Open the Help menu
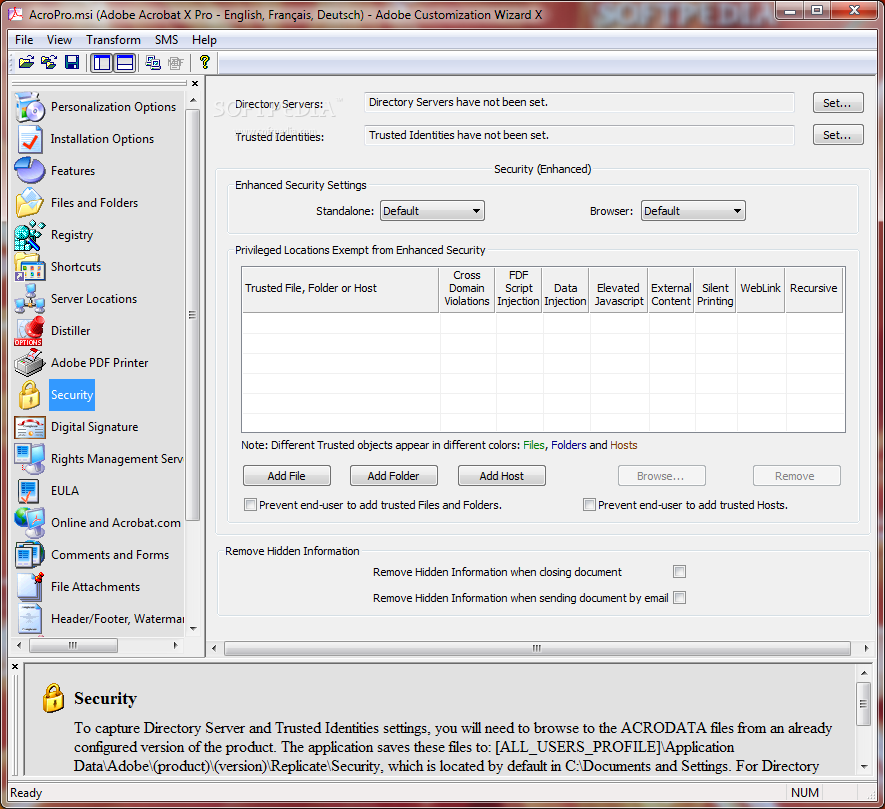885x809 pixels. pos(204,40)
